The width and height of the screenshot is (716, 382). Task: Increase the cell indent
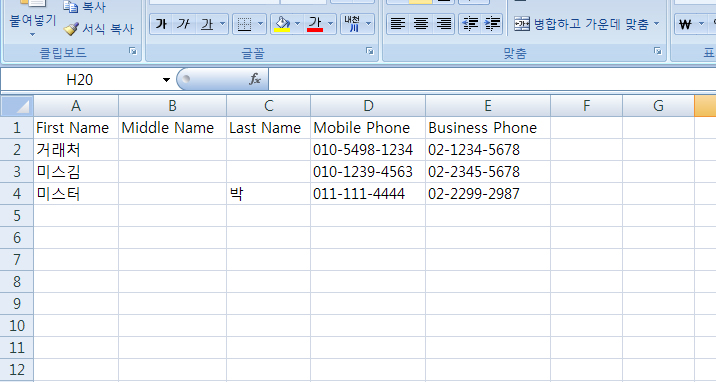[x=492, y=24]
